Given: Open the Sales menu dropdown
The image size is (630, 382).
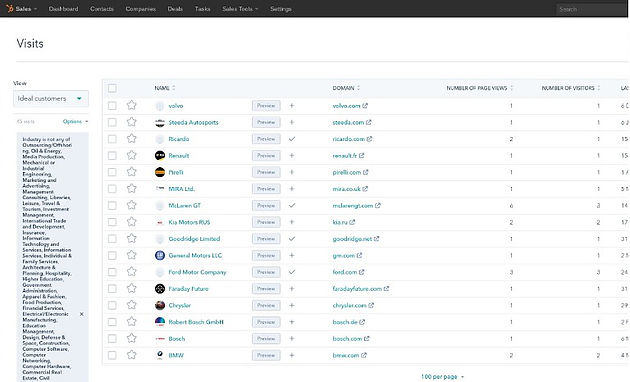Looking at the screenshot, I should click(26, 8).
